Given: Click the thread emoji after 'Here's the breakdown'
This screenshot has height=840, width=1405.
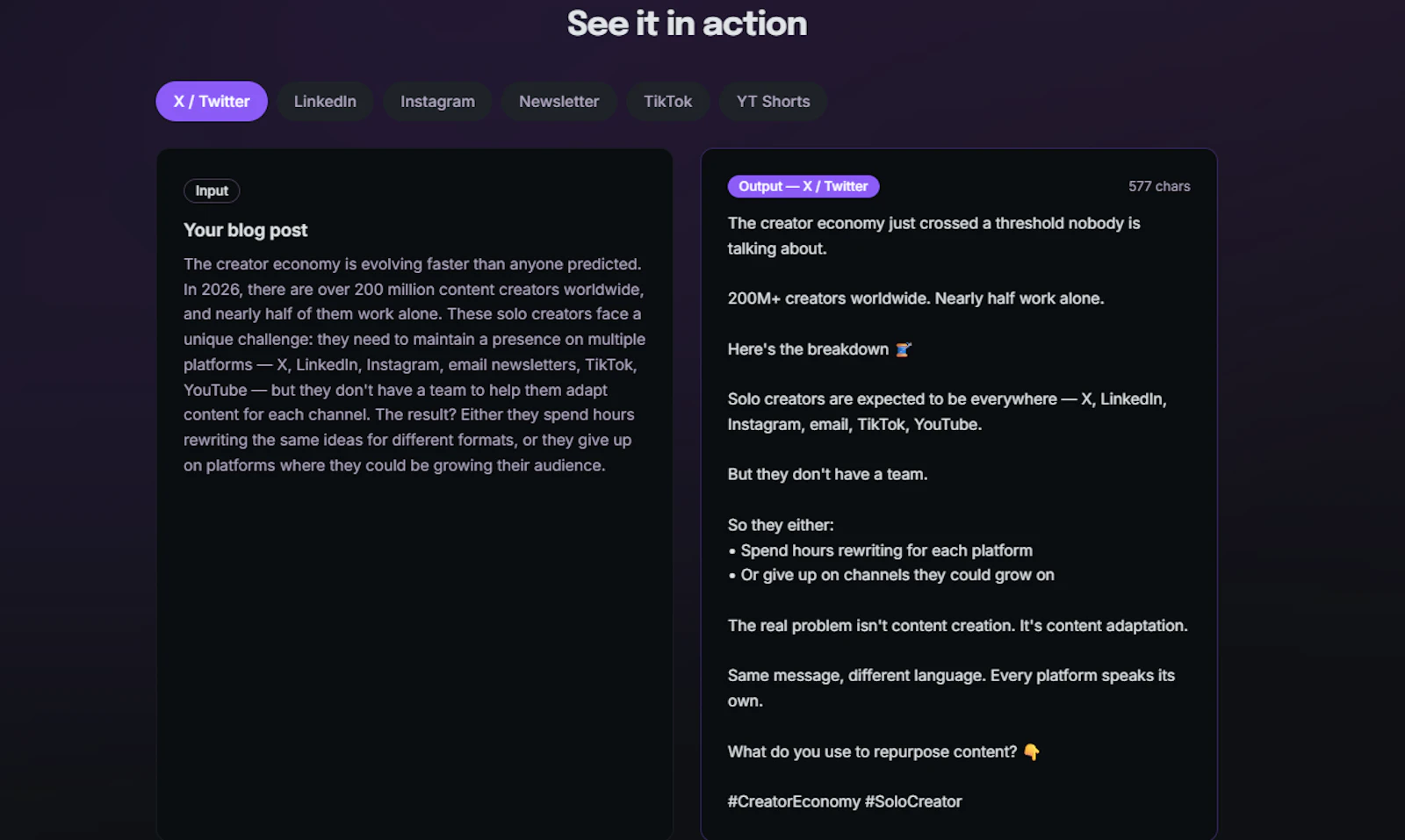Looking at the screenshot, I should [x=904, y=349].
